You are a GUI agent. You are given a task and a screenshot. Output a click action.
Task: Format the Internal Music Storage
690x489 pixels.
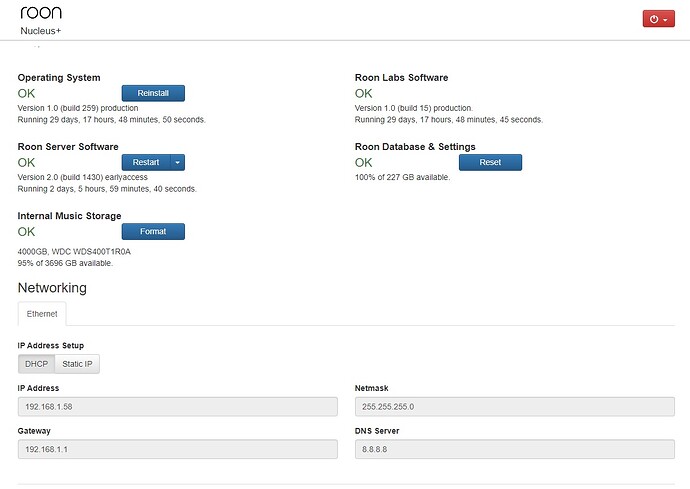(153, 232)
